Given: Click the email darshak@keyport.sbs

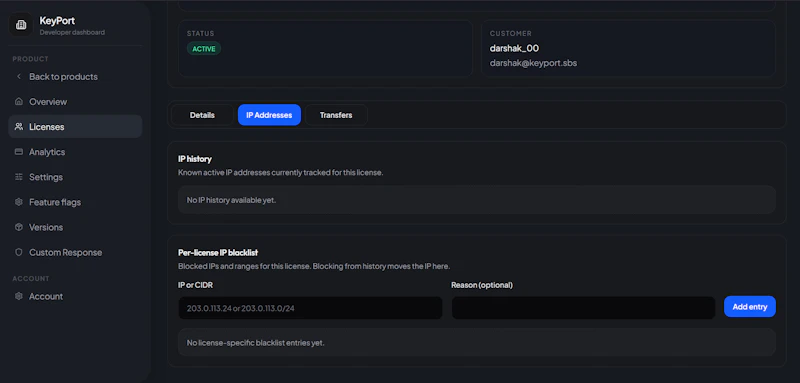Looking at the screenshot, I should tap(534, 63).
